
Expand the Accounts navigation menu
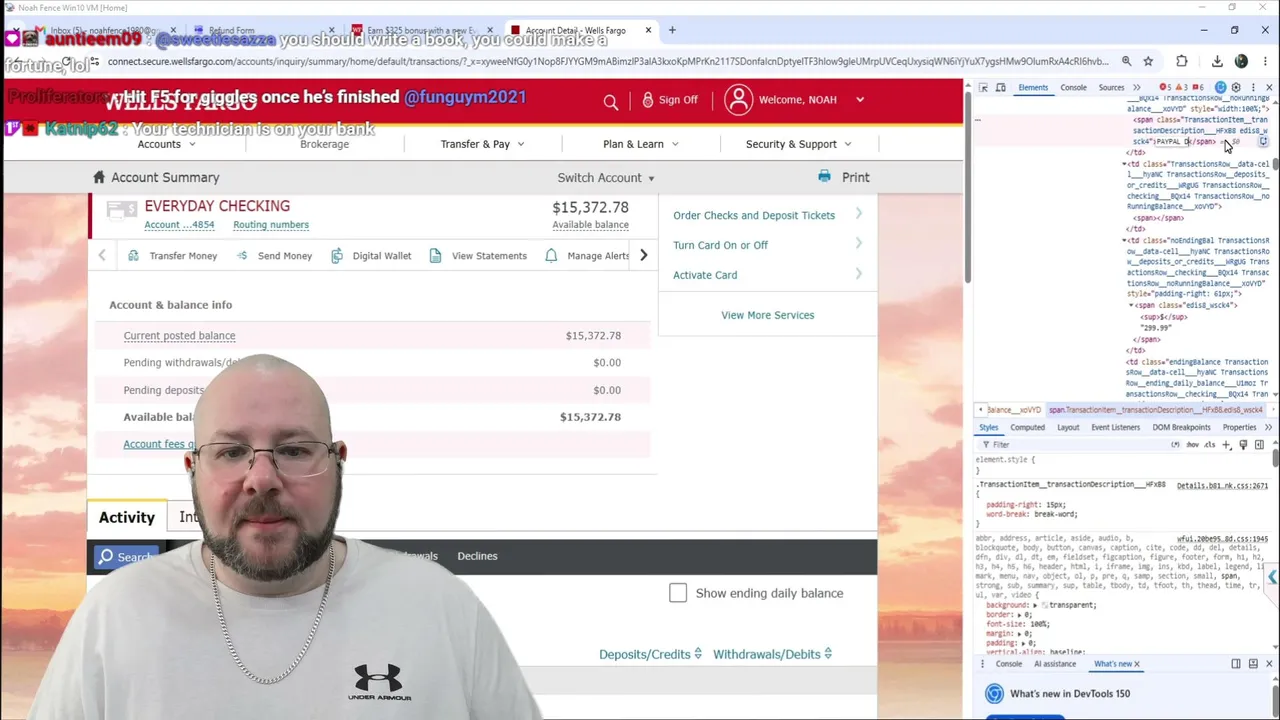pyautogui.click(x=166, y=144)
